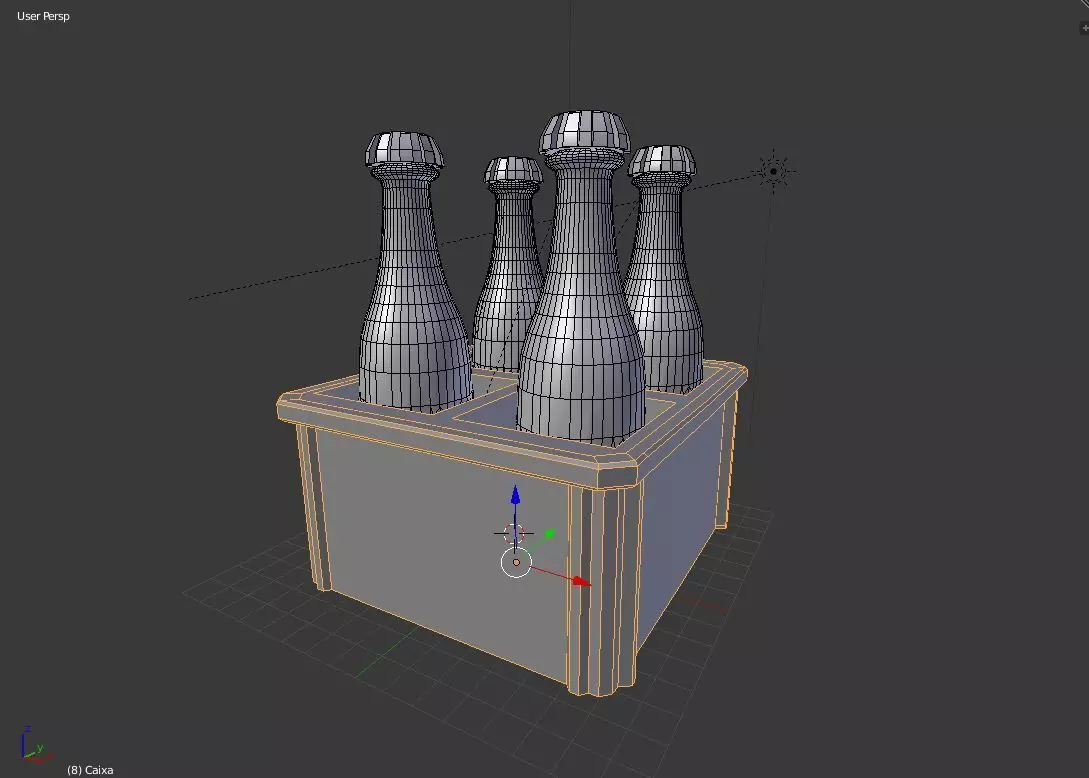Click the red X-axis manipulator arrow
The image size is (1089, 778).
(582, 581)
